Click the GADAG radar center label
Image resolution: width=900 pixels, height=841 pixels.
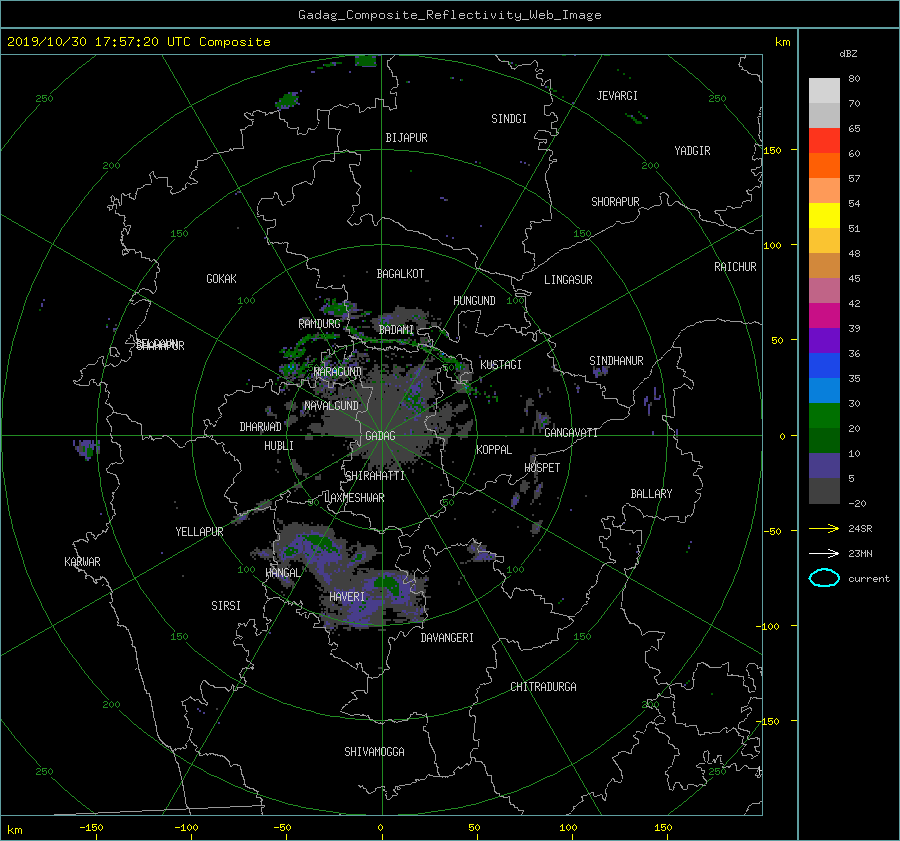coord(380,436)
